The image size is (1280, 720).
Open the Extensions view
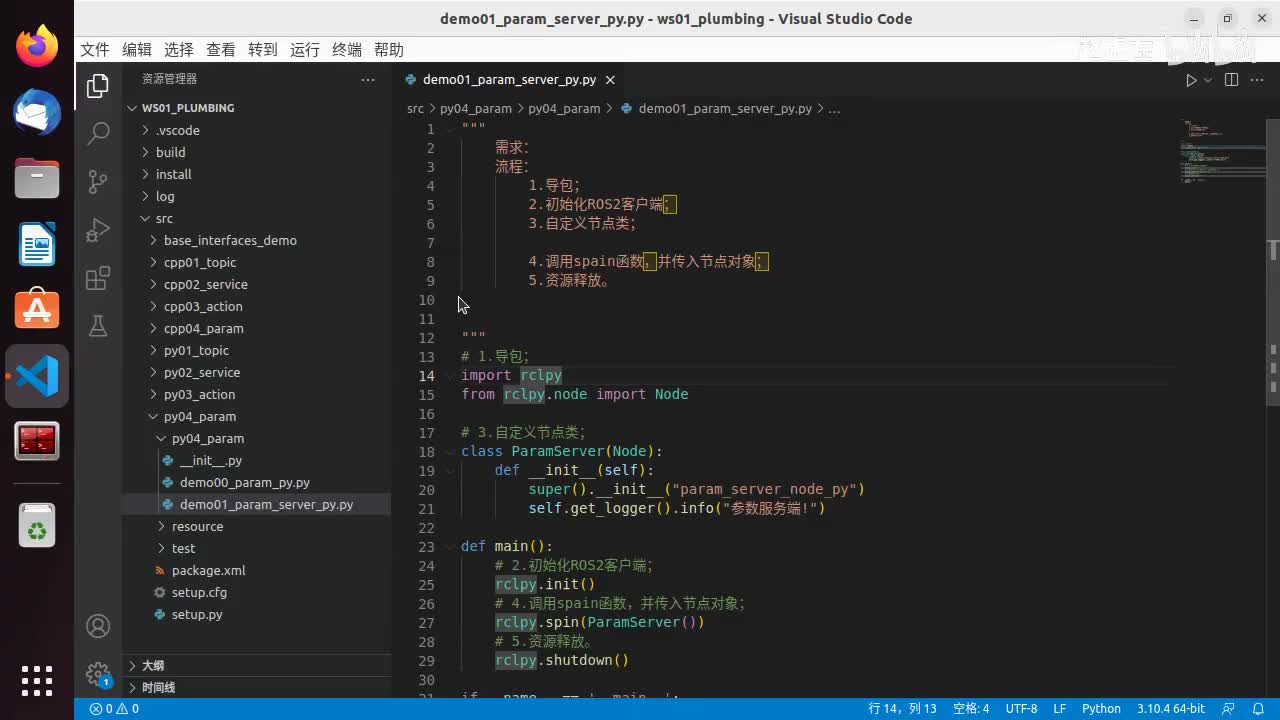tap(98, 278)
